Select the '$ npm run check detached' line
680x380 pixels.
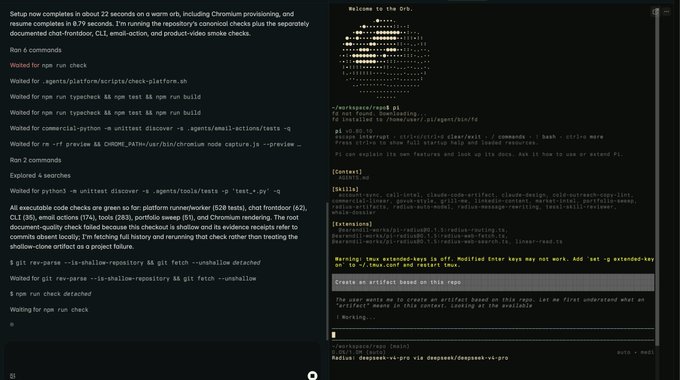pyautogui.click(x=50, y=294)
